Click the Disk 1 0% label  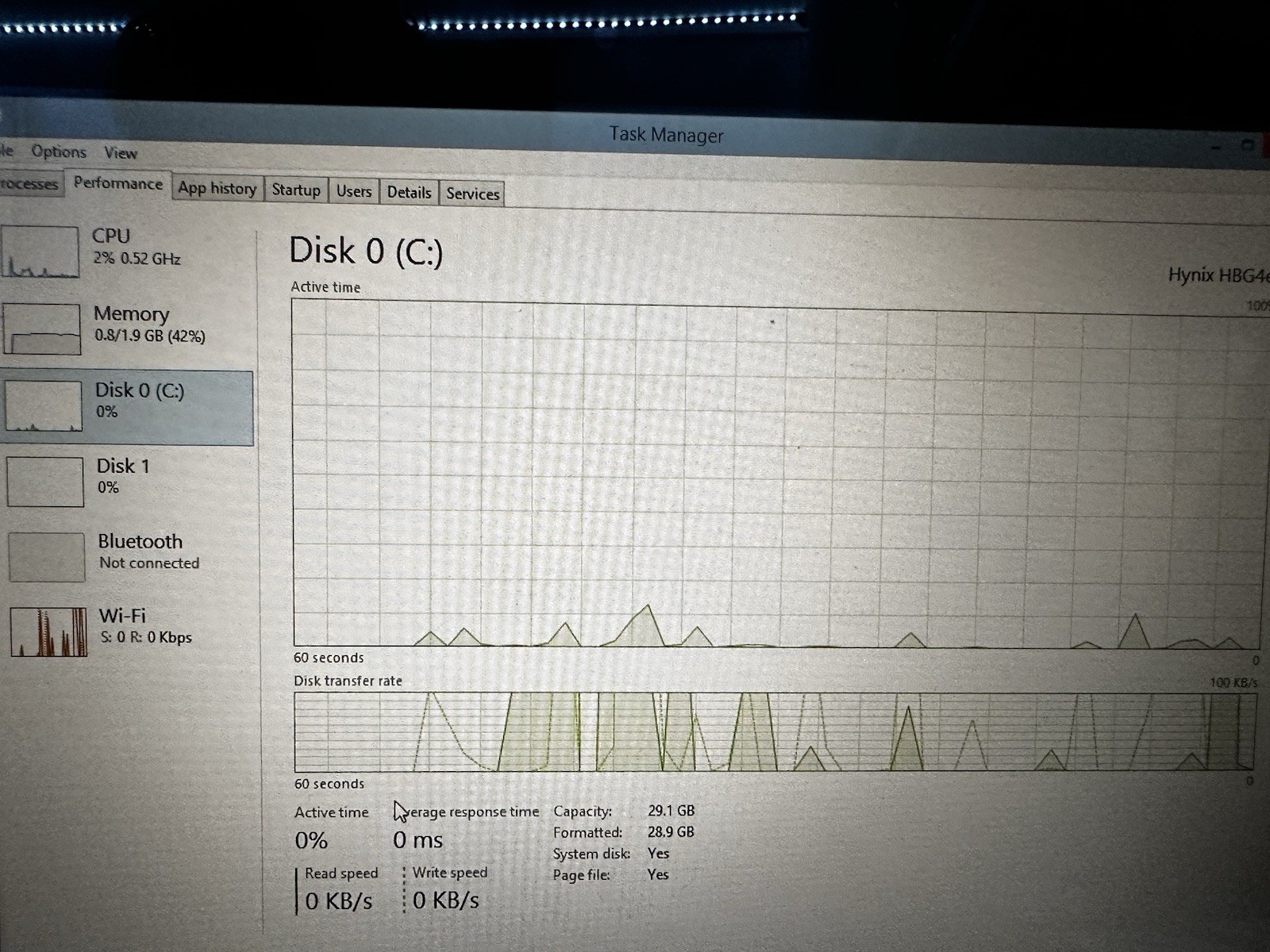point(123,476)
